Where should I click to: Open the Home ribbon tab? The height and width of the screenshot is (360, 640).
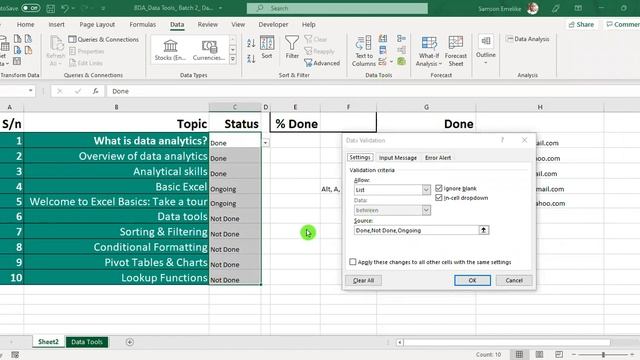(25, 24)
